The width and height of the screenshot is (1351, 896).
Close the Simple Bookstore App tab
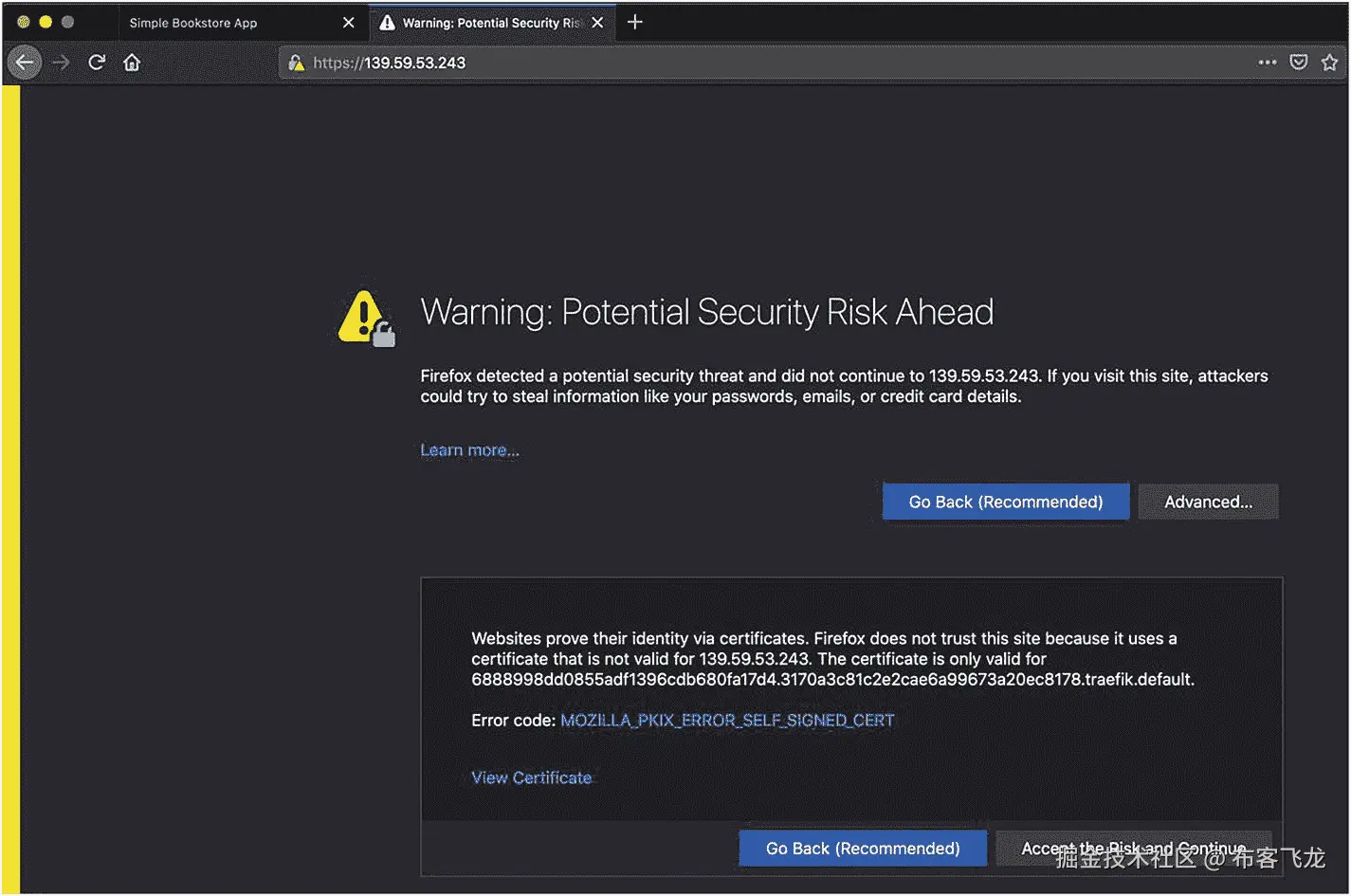click(x=348, y=23)
